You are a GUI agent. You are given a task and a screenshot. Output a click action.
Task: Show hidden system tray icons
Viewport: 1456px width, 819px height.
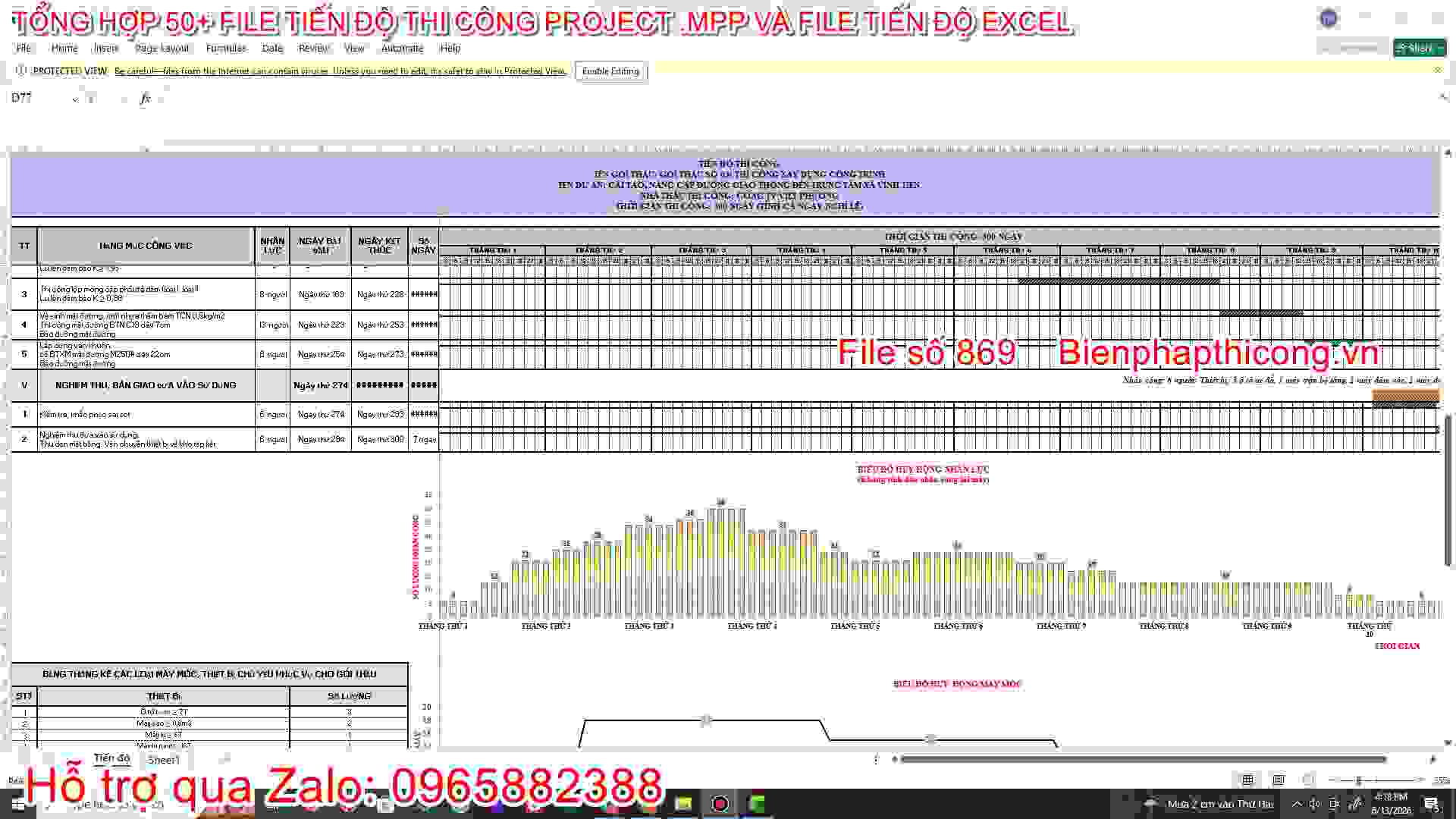tap(1296, 804)
